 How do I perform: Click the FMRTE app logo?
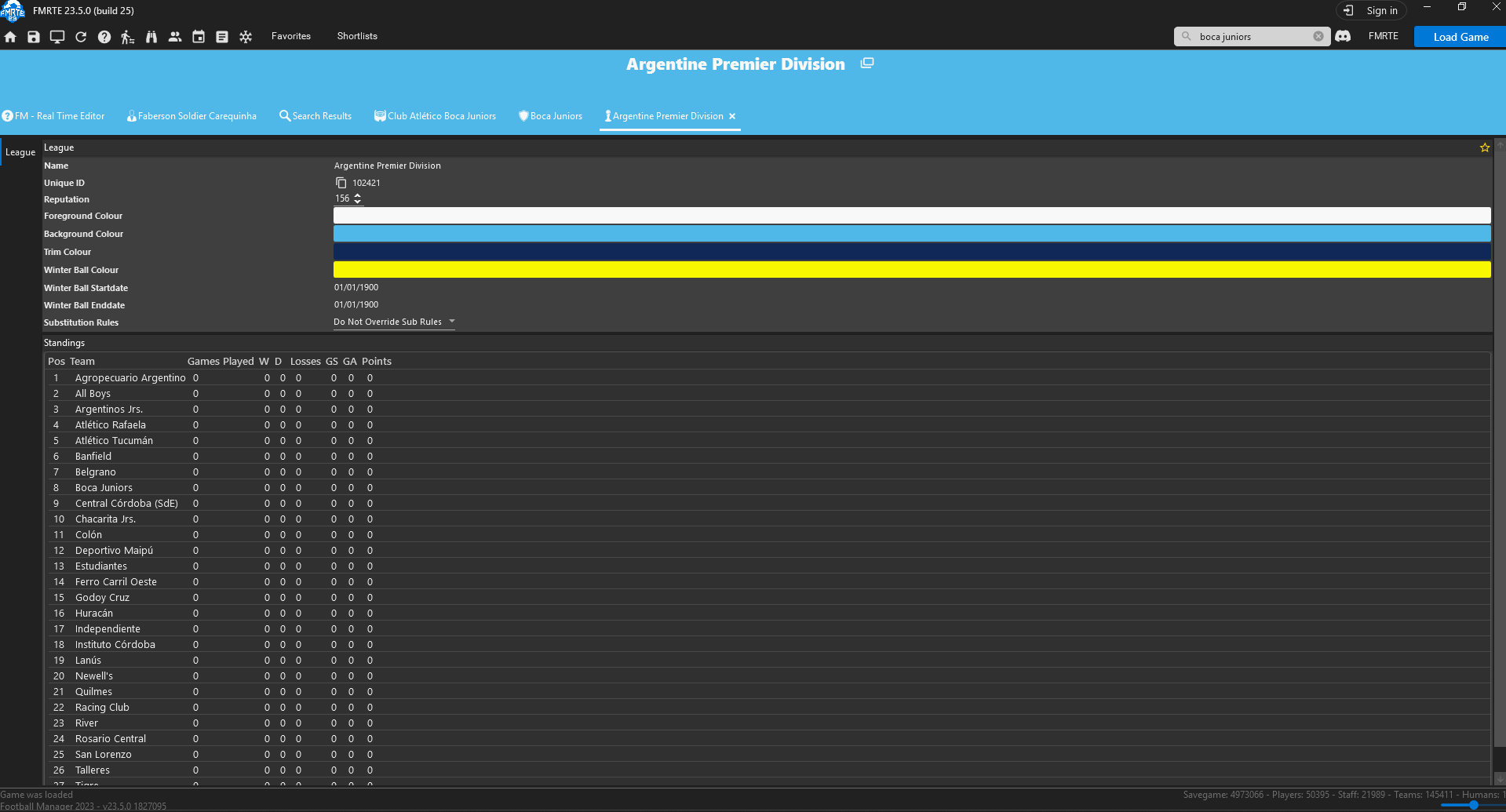click(x=13, y=11)
